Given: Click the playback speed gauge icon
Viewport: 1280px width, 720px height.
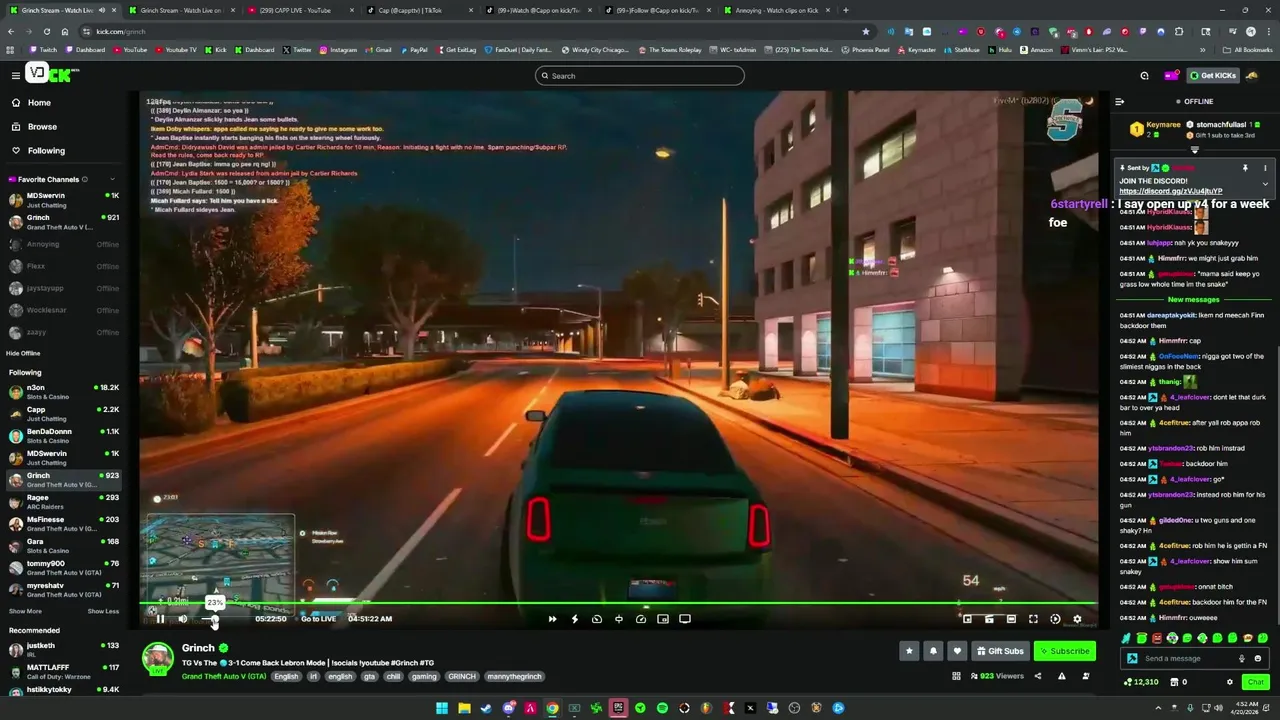Looking at the screenshot, I should [x=641, y=619].
